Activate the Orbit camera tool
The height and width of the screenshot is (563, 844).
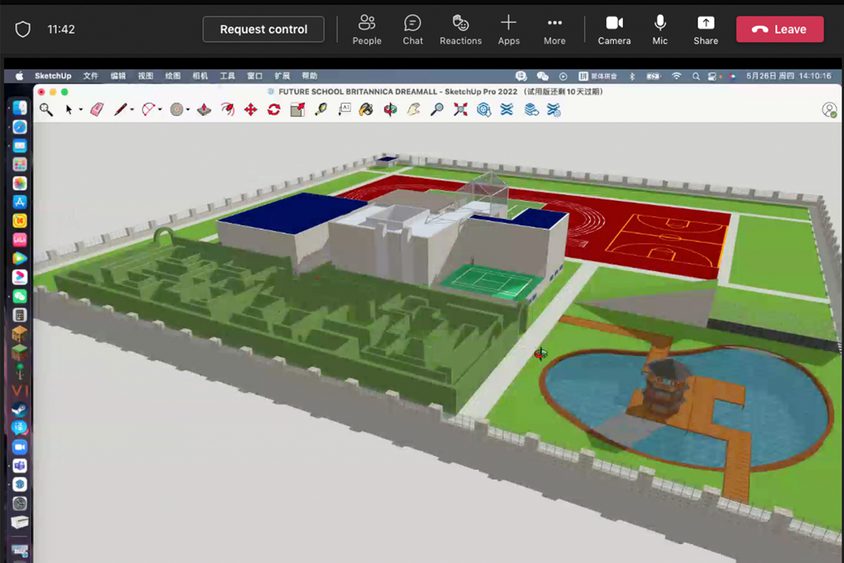[x=390, y=110]
